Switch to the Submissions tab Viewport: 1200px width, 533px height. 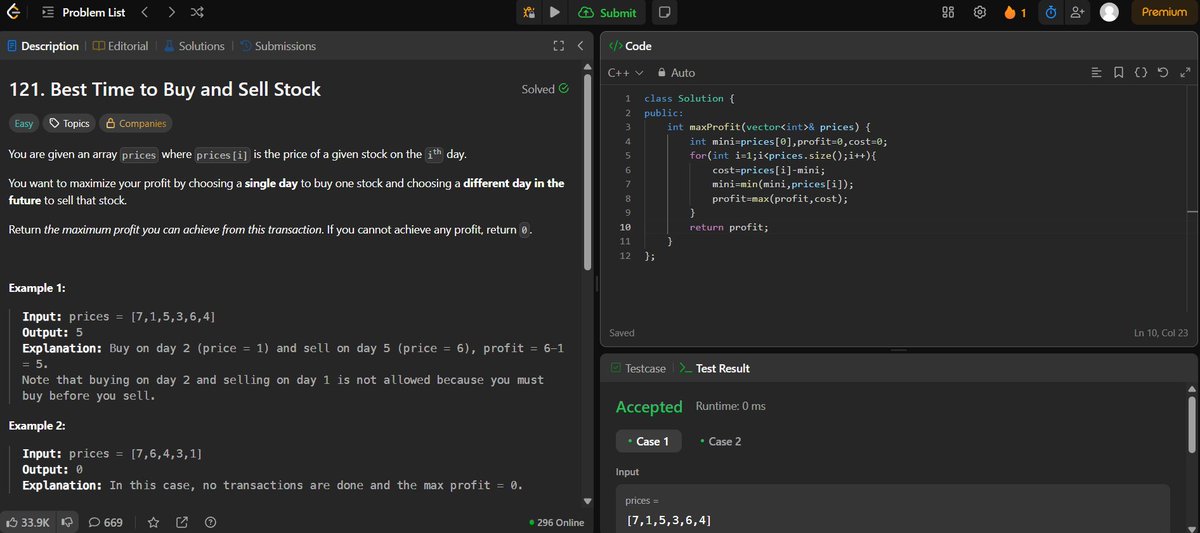277,46
